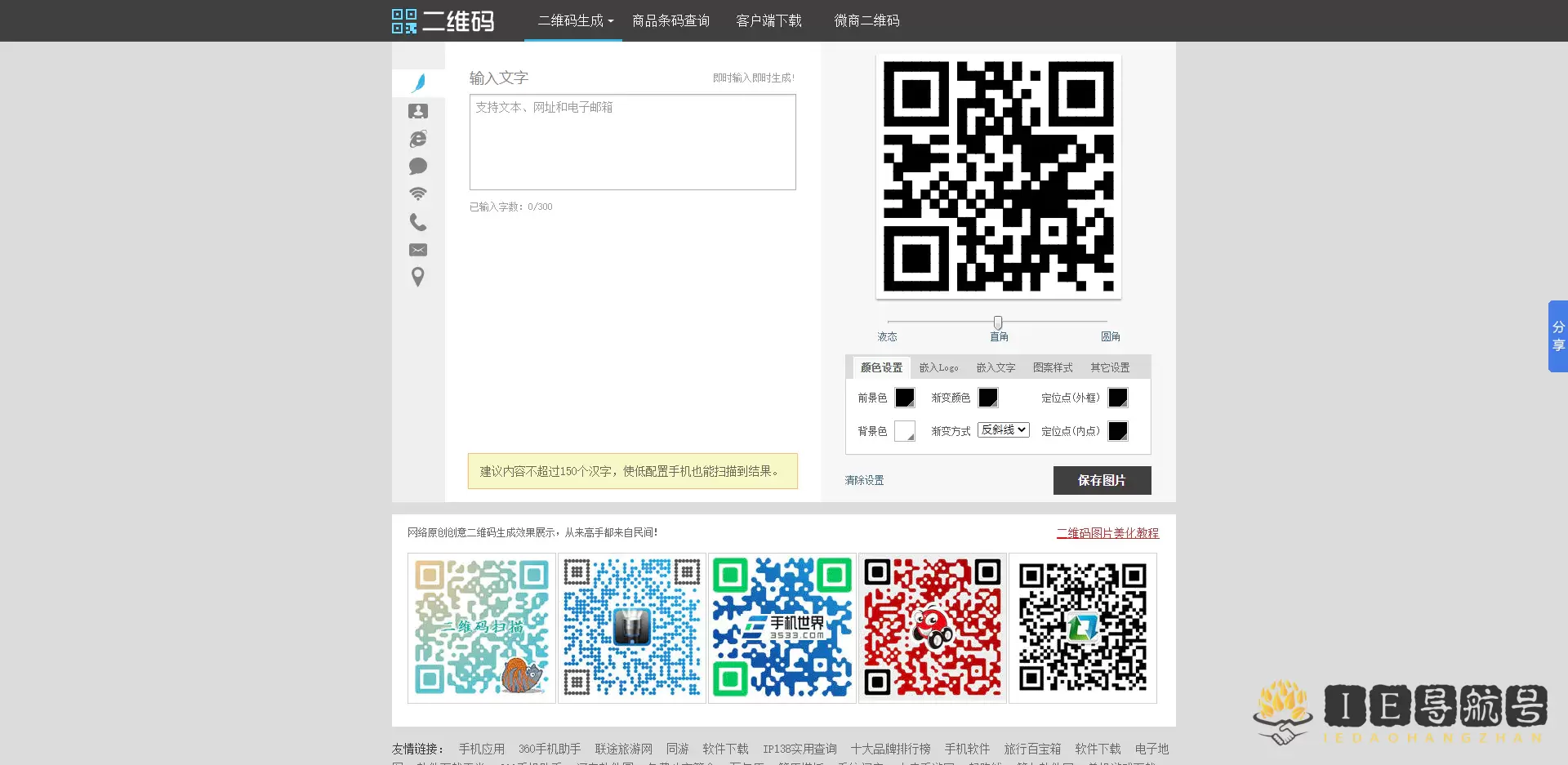Choose the URL browser icon in sidebar
Viewport: 1568px width, 765px height.
point(418,139)
